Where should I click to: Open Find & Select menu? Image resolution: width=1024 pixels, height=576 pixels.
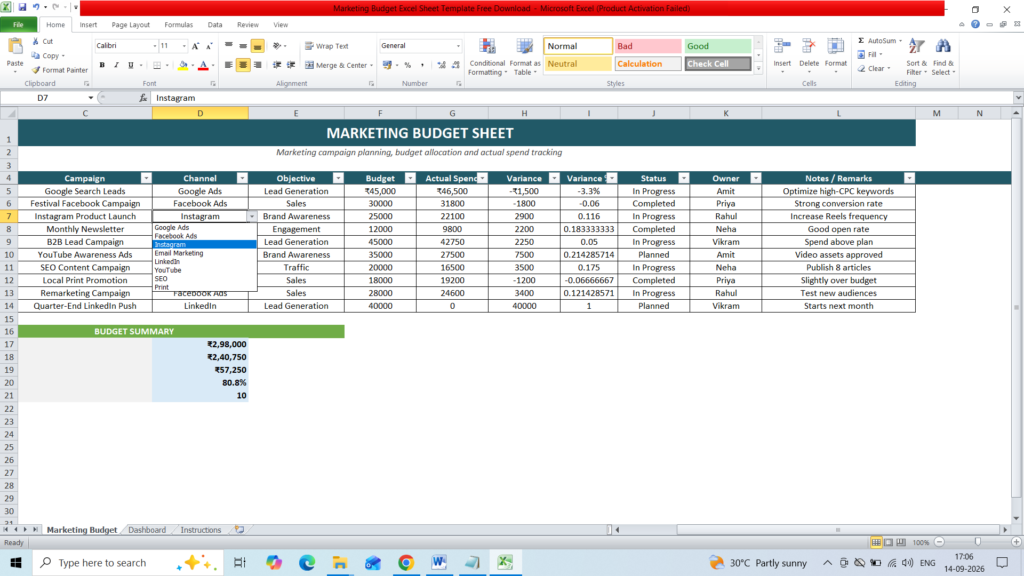click(x=943, y=57)
